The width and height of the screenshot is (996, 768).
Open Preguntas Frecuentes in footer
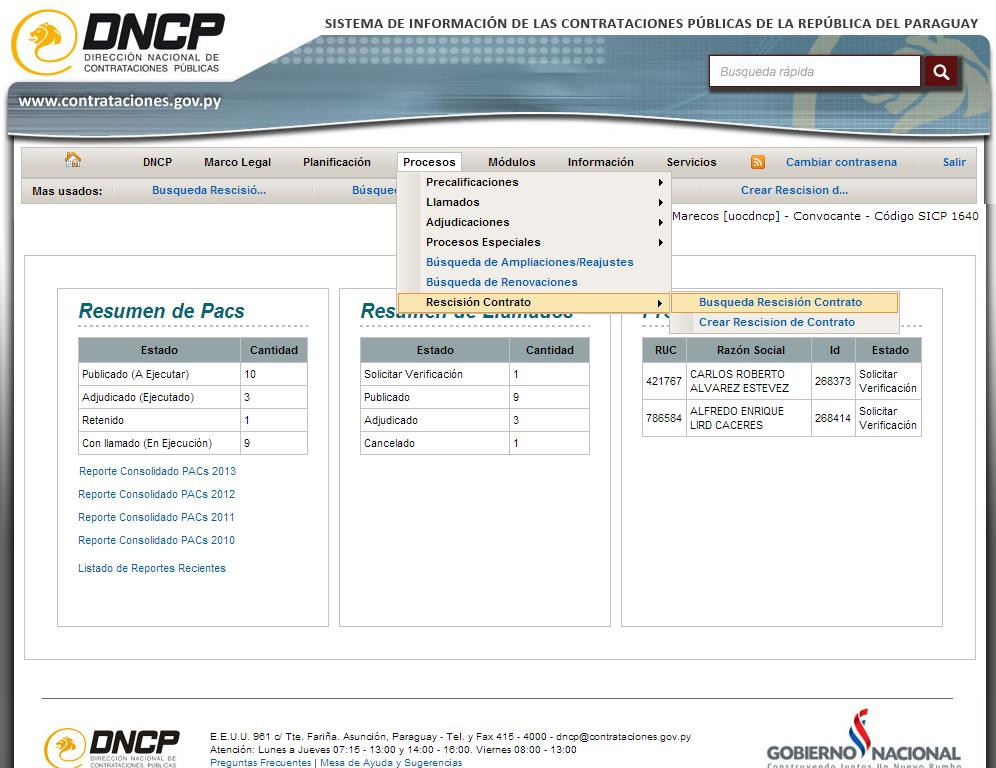tap(260, 762)
